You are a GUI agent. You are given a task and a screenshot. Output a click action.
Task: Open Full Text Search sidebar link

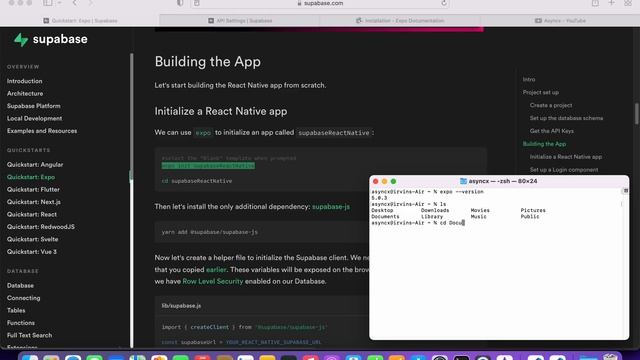pos(29,336)
